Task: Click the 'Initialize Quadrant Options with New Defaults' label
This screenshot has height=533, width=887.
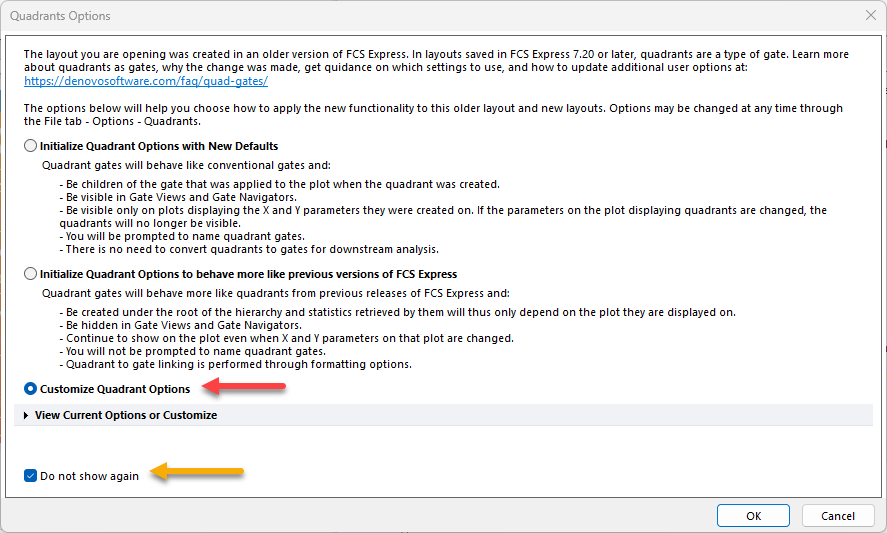Action: (159, 146)
